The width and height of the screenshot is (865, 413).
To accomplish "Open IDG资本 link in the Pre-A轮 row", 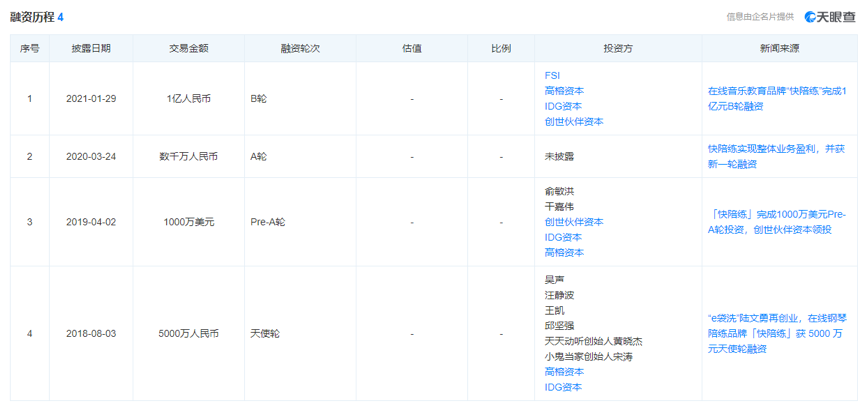I will pos(563,237).
